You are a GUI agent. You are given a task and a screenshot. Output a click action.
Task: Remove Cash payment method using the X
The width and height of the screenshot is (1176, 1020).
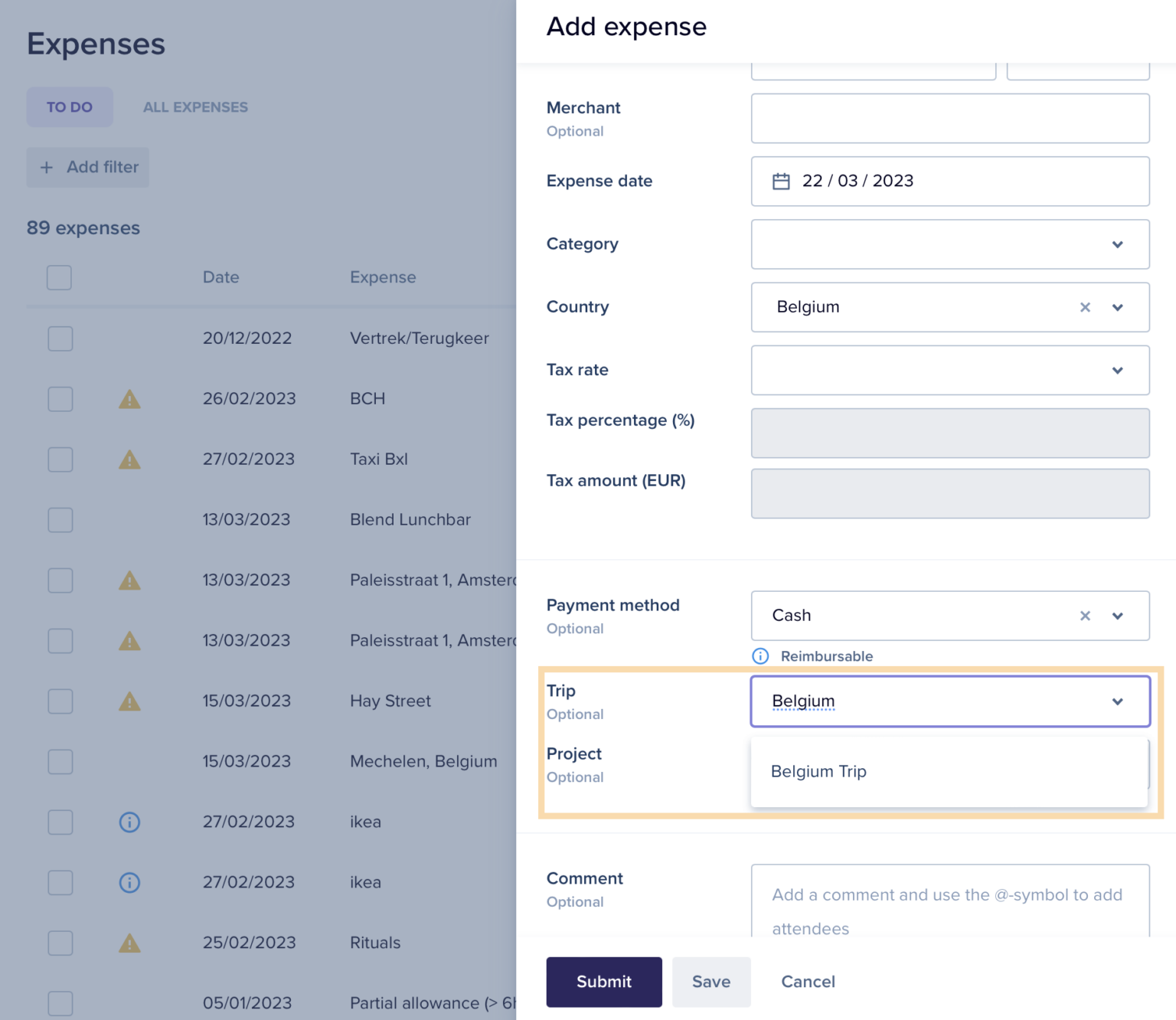[x=1085, y=616]
